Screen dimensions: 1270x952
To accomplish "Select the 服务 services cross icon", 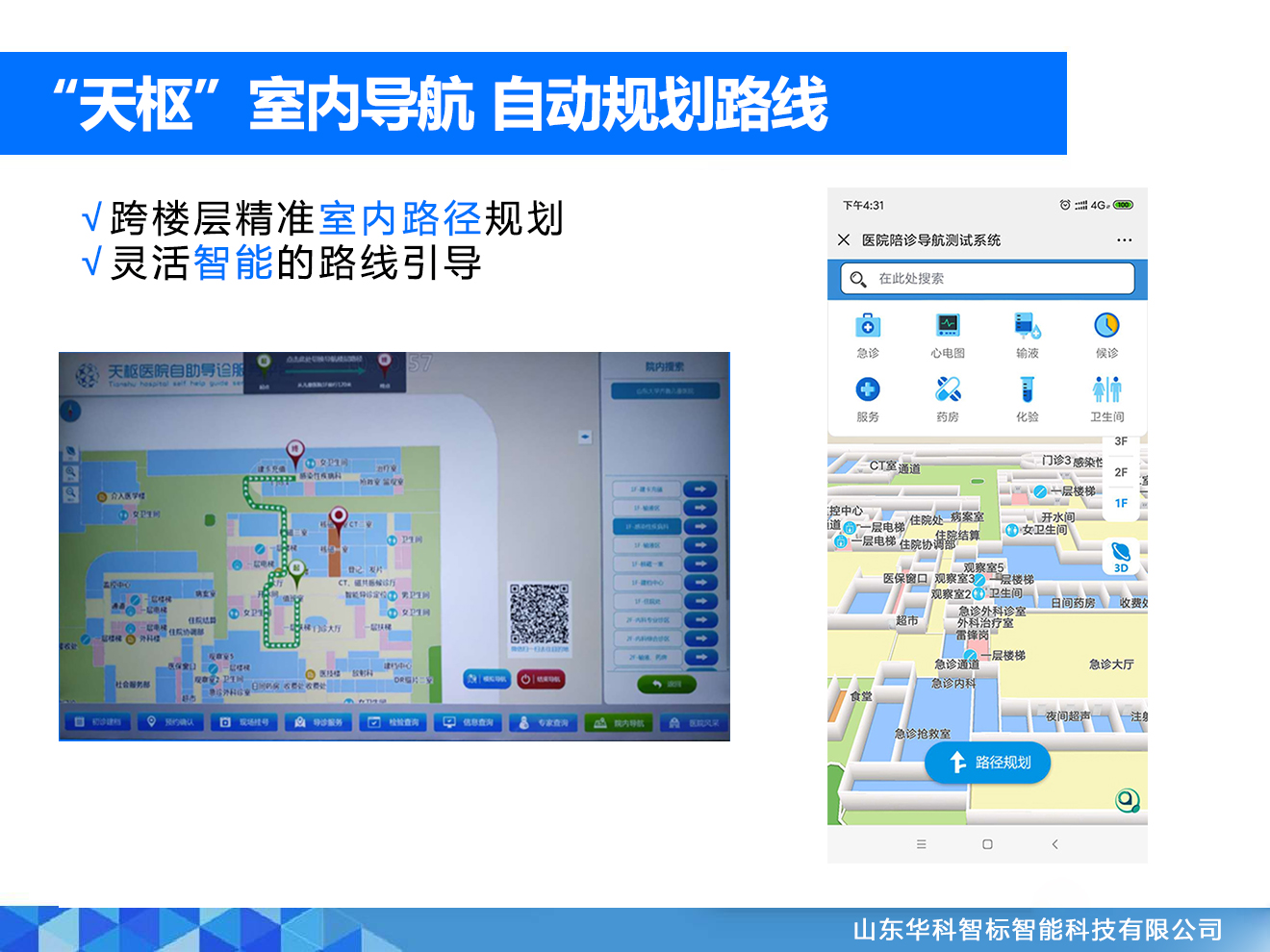I will tap(866, 389).
